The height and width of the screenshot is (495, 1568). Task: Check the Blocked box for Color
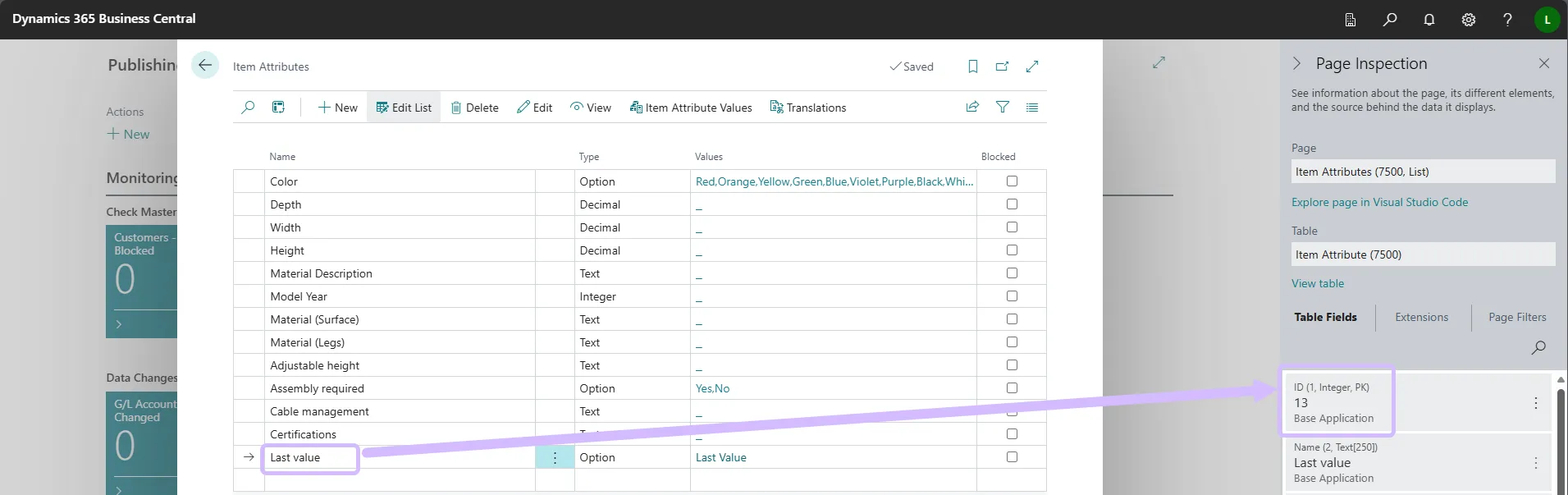click(x=1012, y=181)
